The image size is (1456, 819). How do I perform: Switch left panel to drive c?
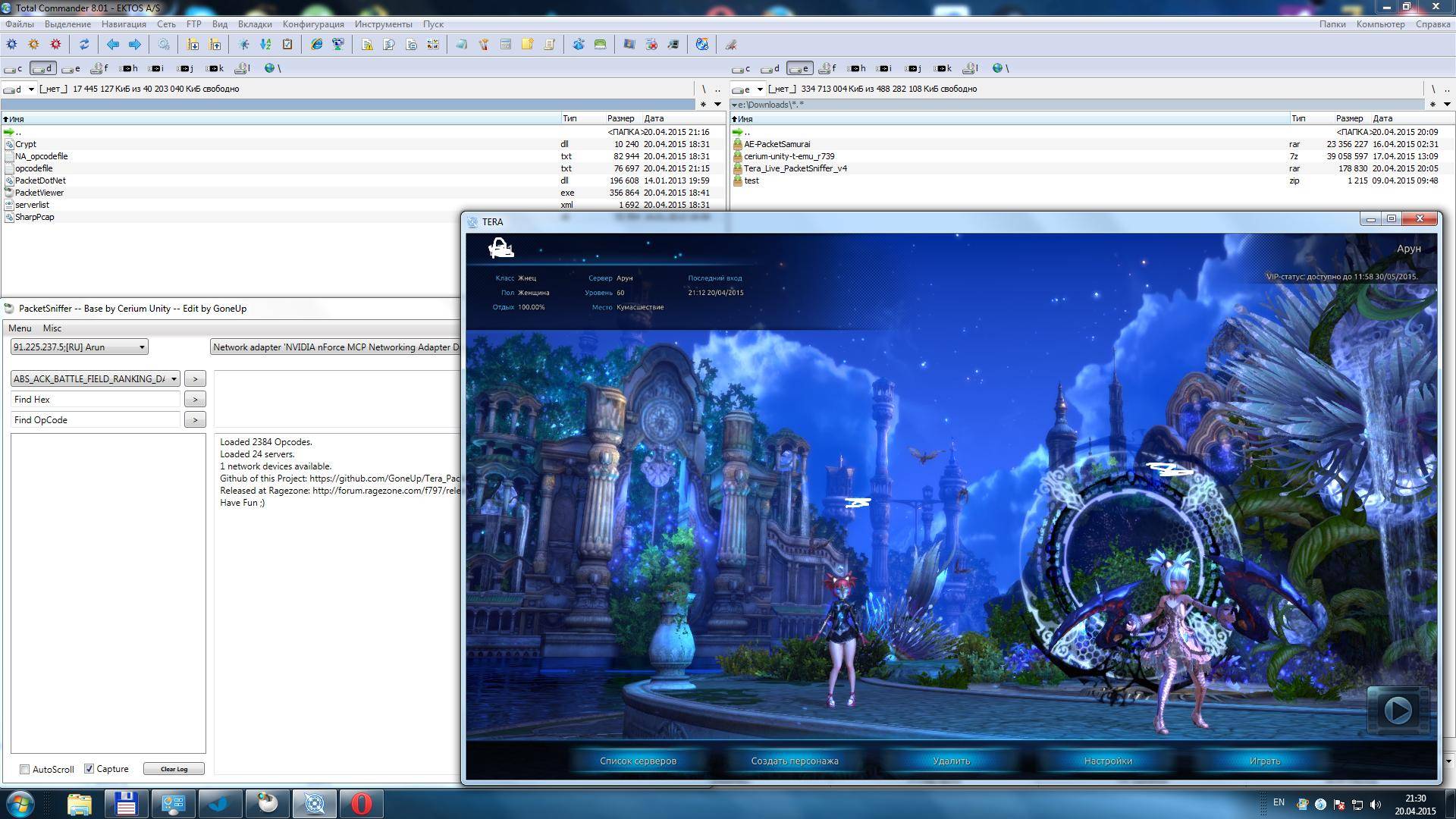13,68
